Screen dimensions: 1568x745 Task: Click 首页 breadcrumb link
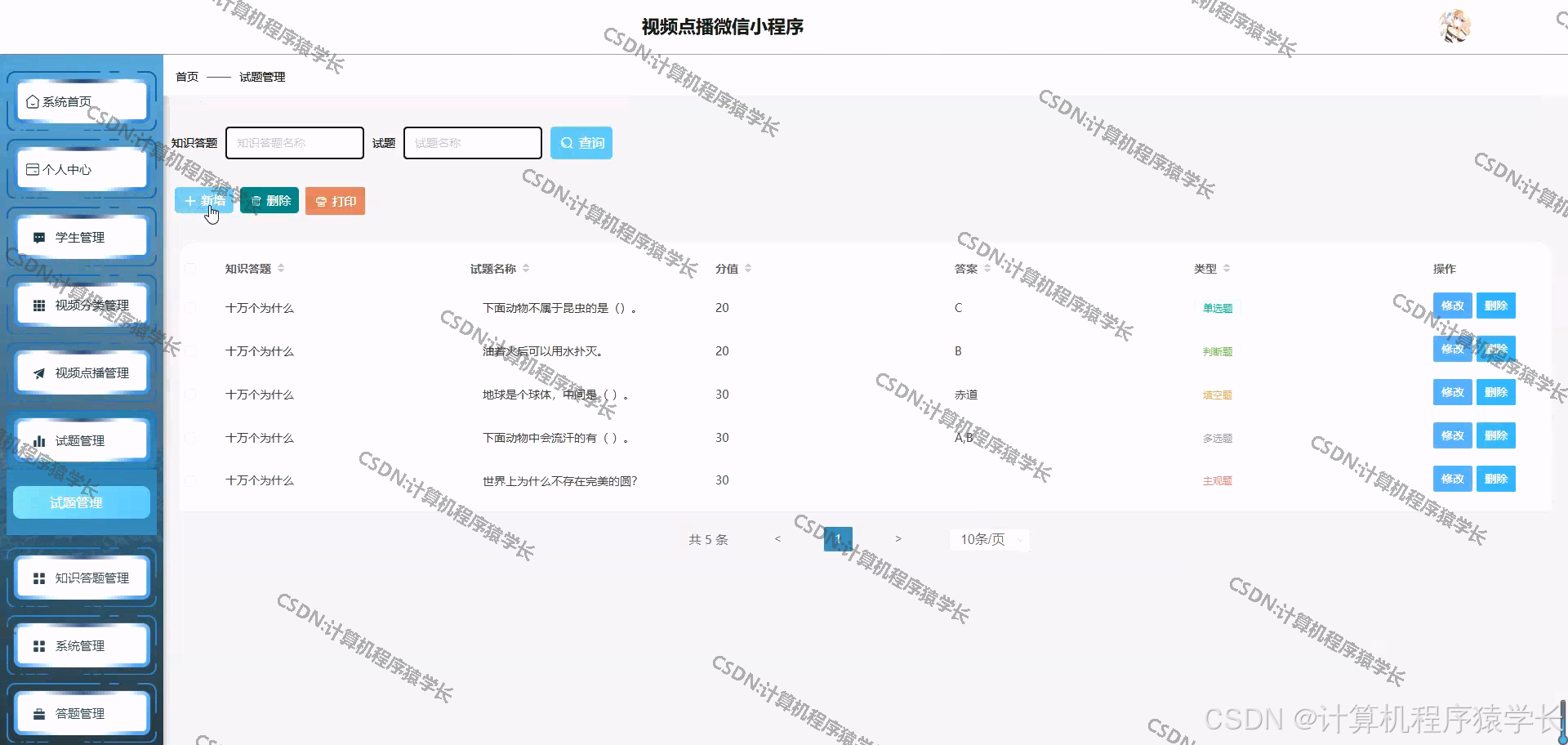pyautogui.click(x=187, y=77)
